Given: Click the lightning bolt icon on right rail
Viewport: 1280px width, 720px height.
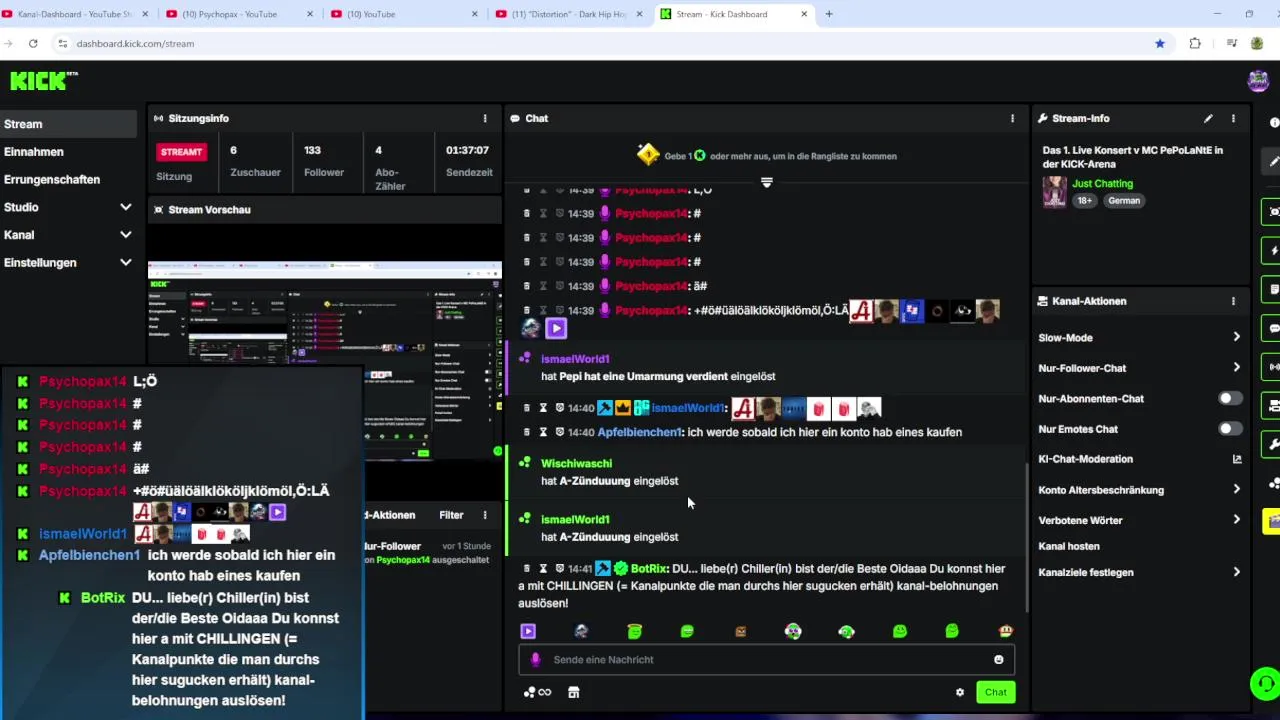Looking at the screenshot, I should click(x=1273, y=250).
